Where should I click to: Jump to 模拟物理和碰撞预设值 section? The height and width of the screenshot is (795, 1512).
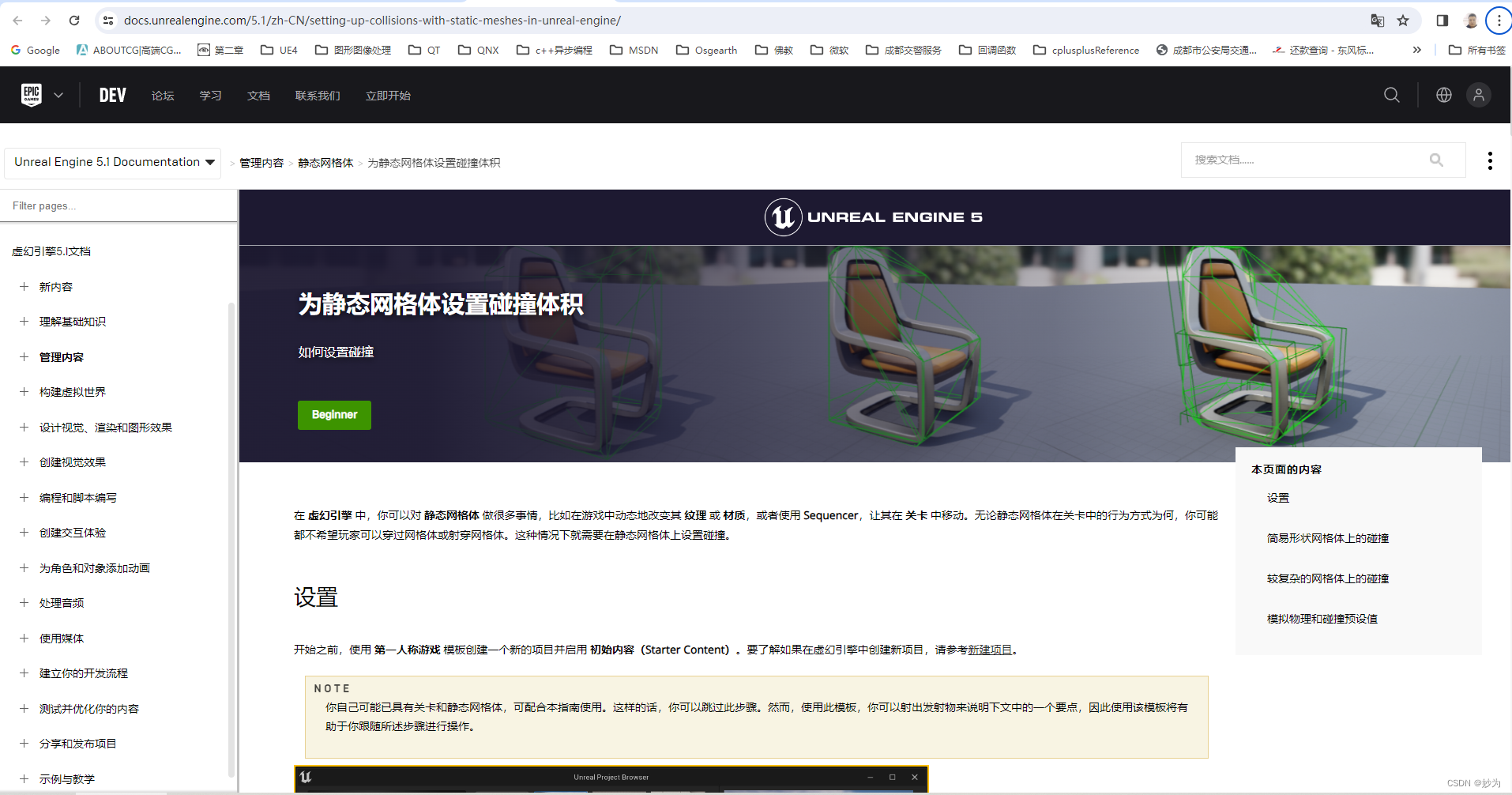(1322, 619)
